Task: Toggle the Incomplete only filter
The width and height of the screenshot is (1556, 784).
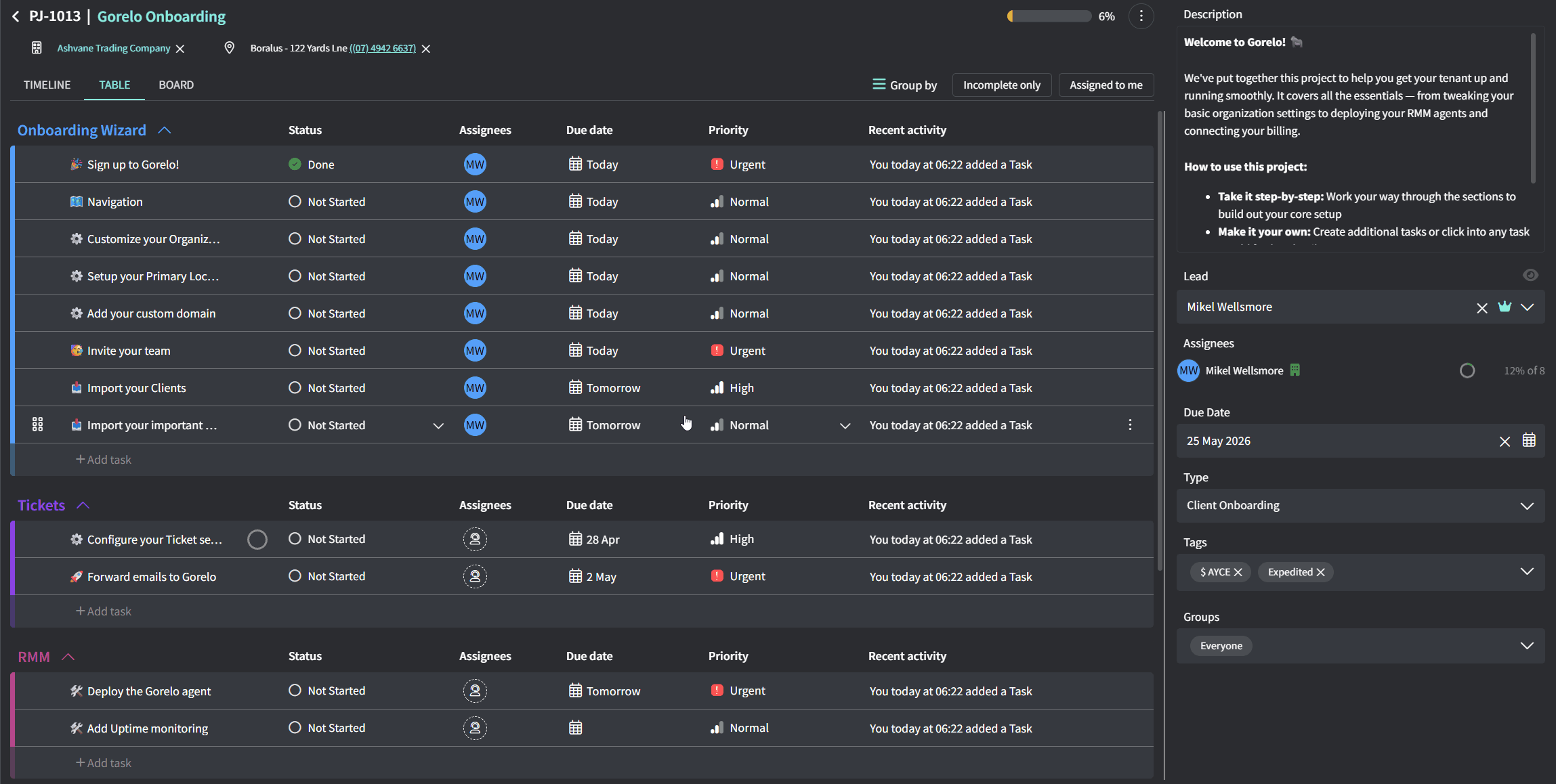Action: [1001, 85]
